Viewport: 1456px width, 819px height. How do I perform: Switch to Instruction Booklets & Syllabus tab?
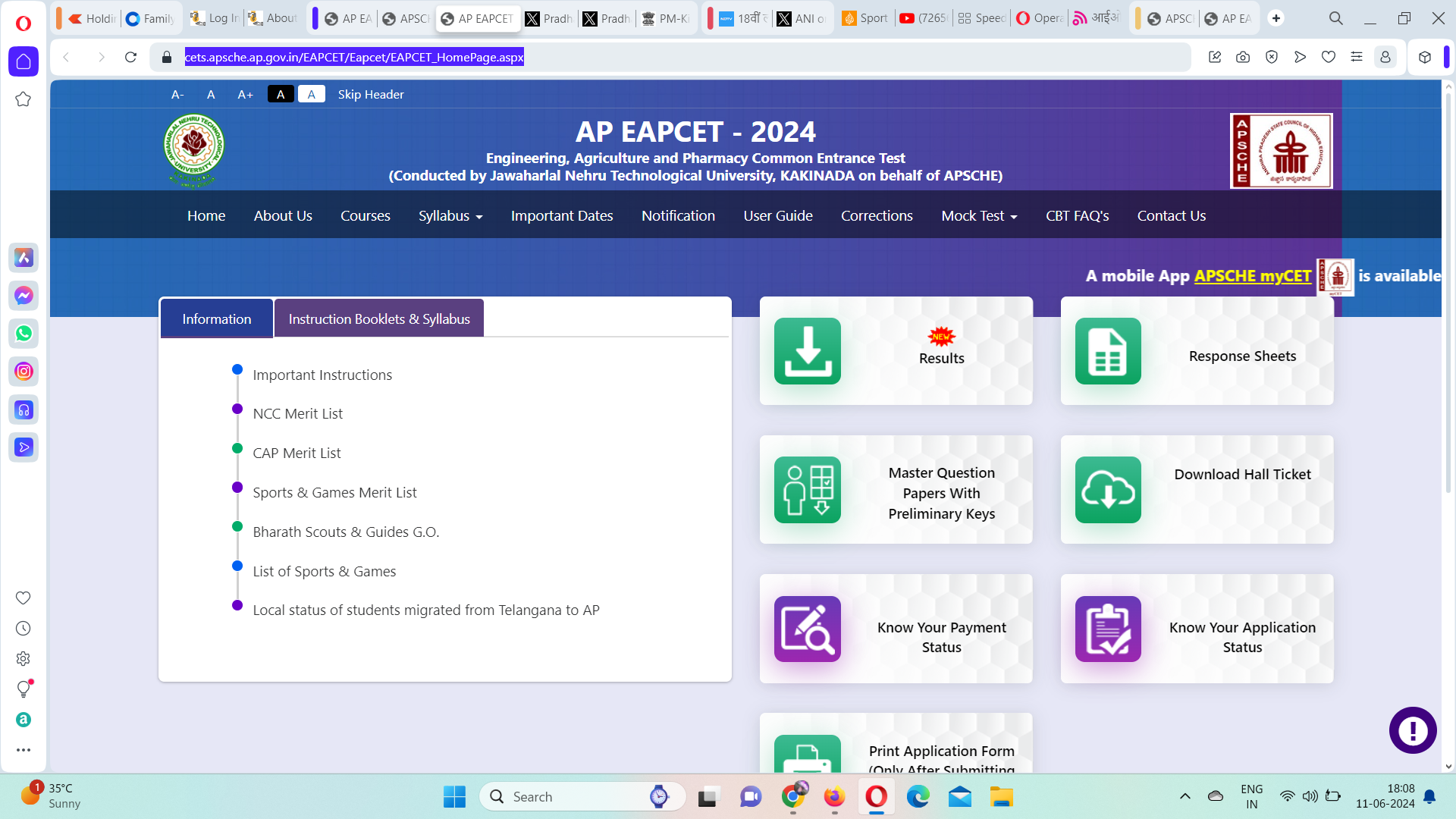coord(379,318)
